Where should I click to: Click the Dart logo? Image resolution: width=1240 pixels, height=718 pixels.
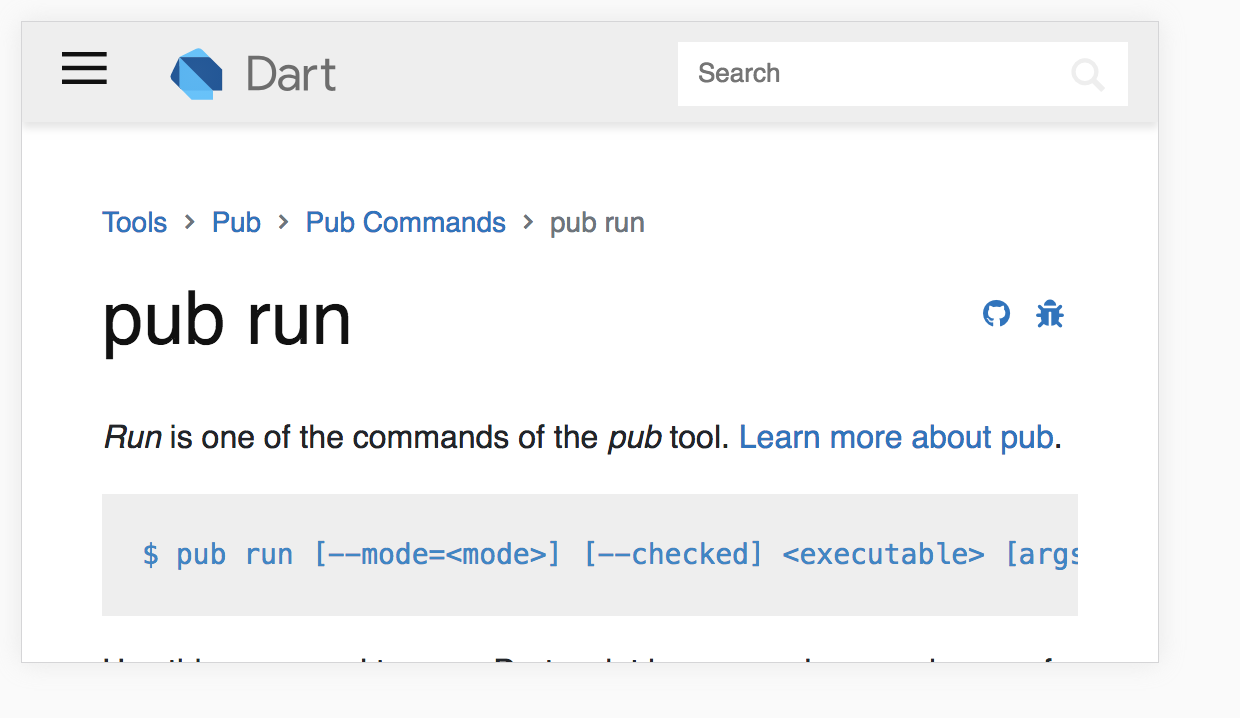coord(196,71)
